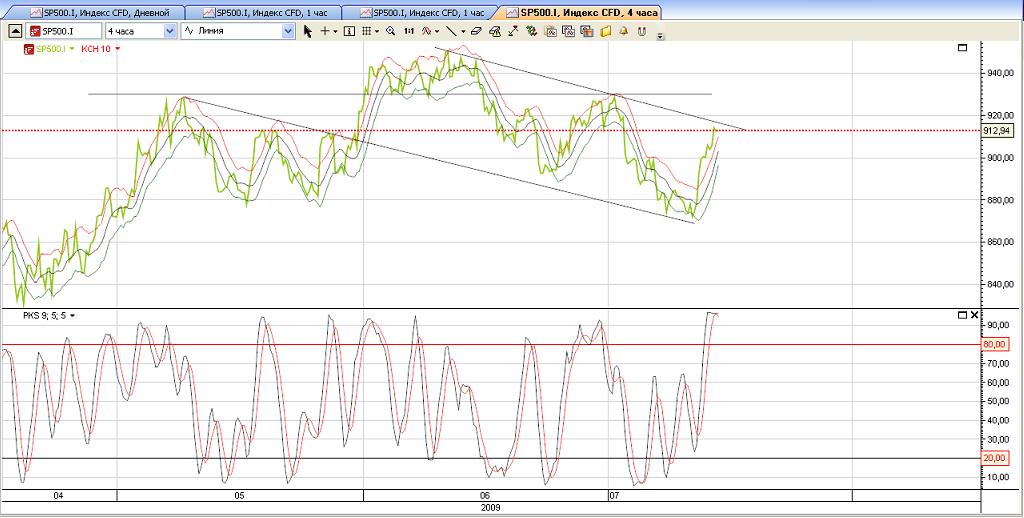Click the SP500.I series legend label
1024x518 pixels.
pyautogui.click(x=51, y=48)
